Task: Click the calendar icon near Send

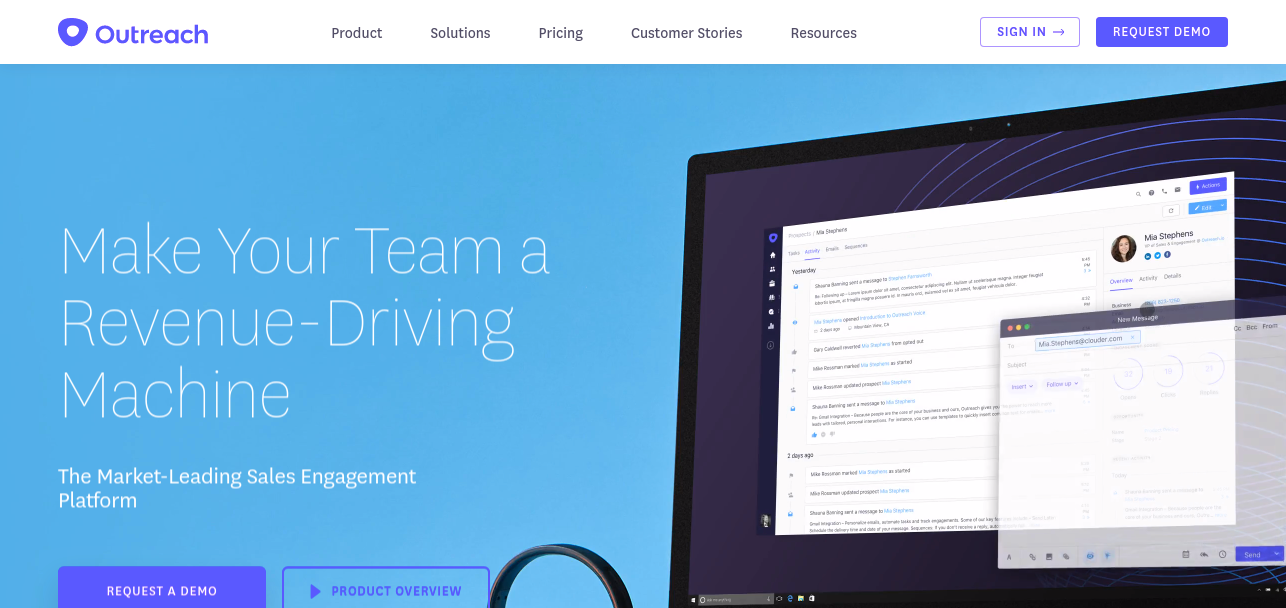Action: 1186,554
